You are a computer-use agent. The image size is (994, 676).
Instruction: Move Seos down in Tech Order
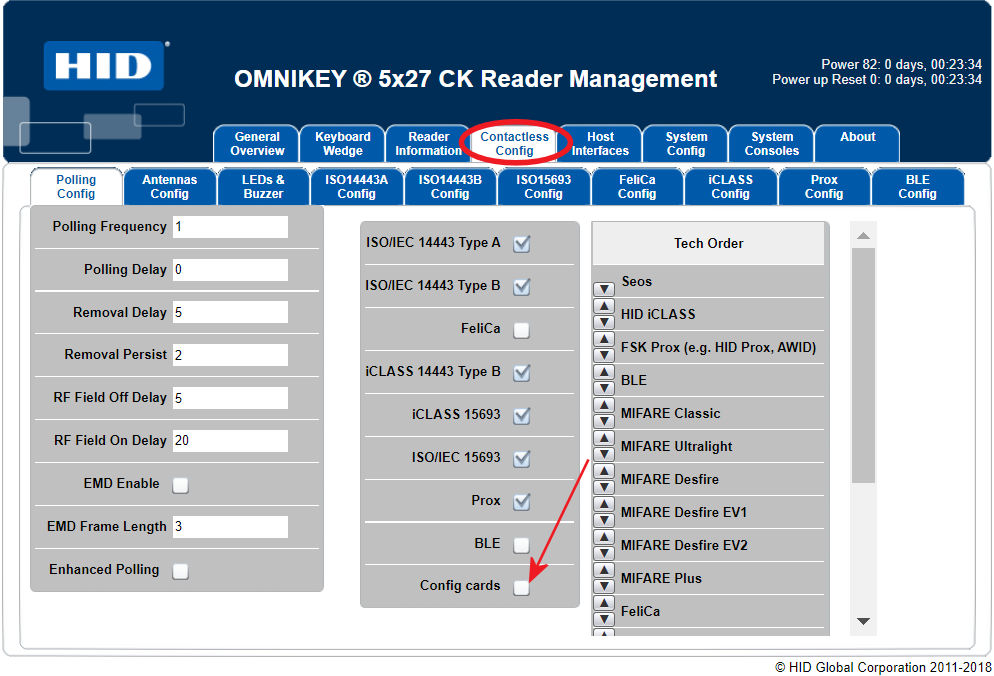point(604,289)
